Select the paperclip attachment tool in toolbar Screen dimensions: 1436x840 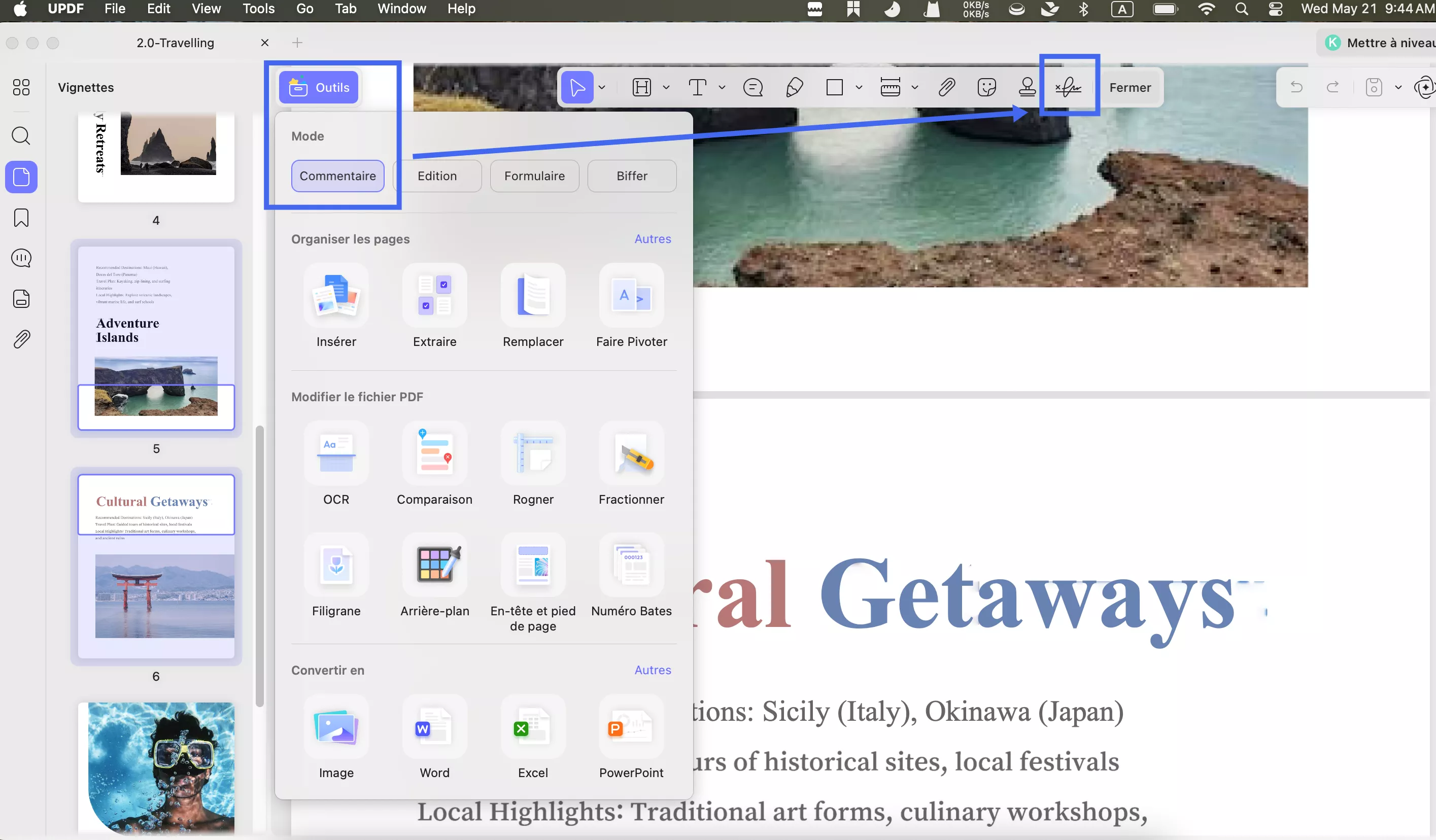pos(946,87)
